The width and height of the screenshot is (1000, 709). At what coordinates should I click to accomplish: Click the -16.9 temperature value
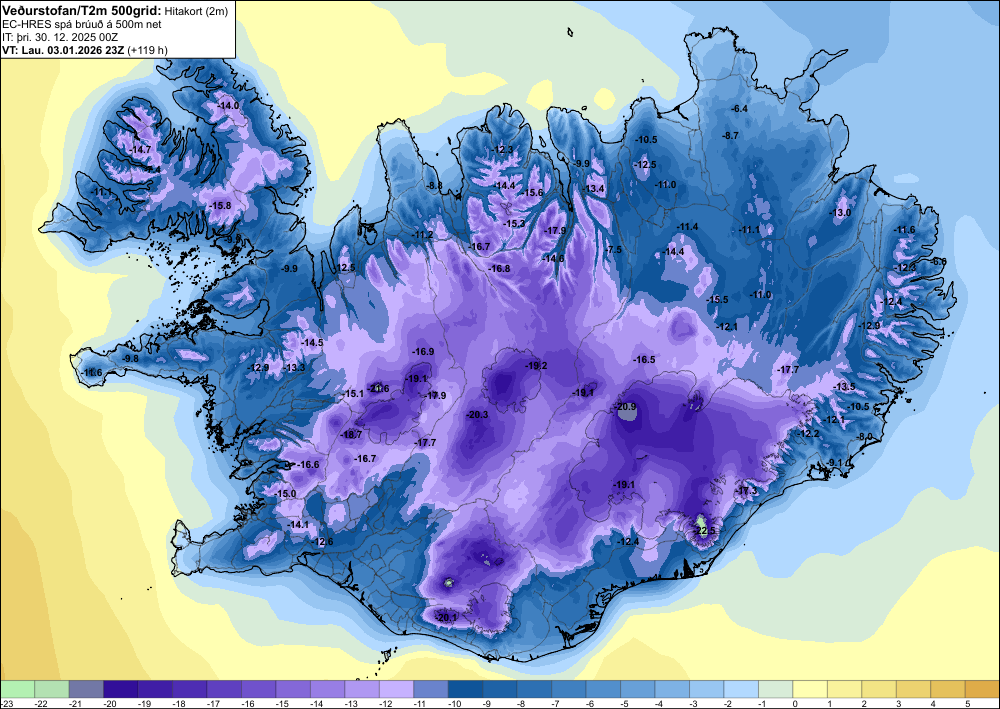(423, 351)
